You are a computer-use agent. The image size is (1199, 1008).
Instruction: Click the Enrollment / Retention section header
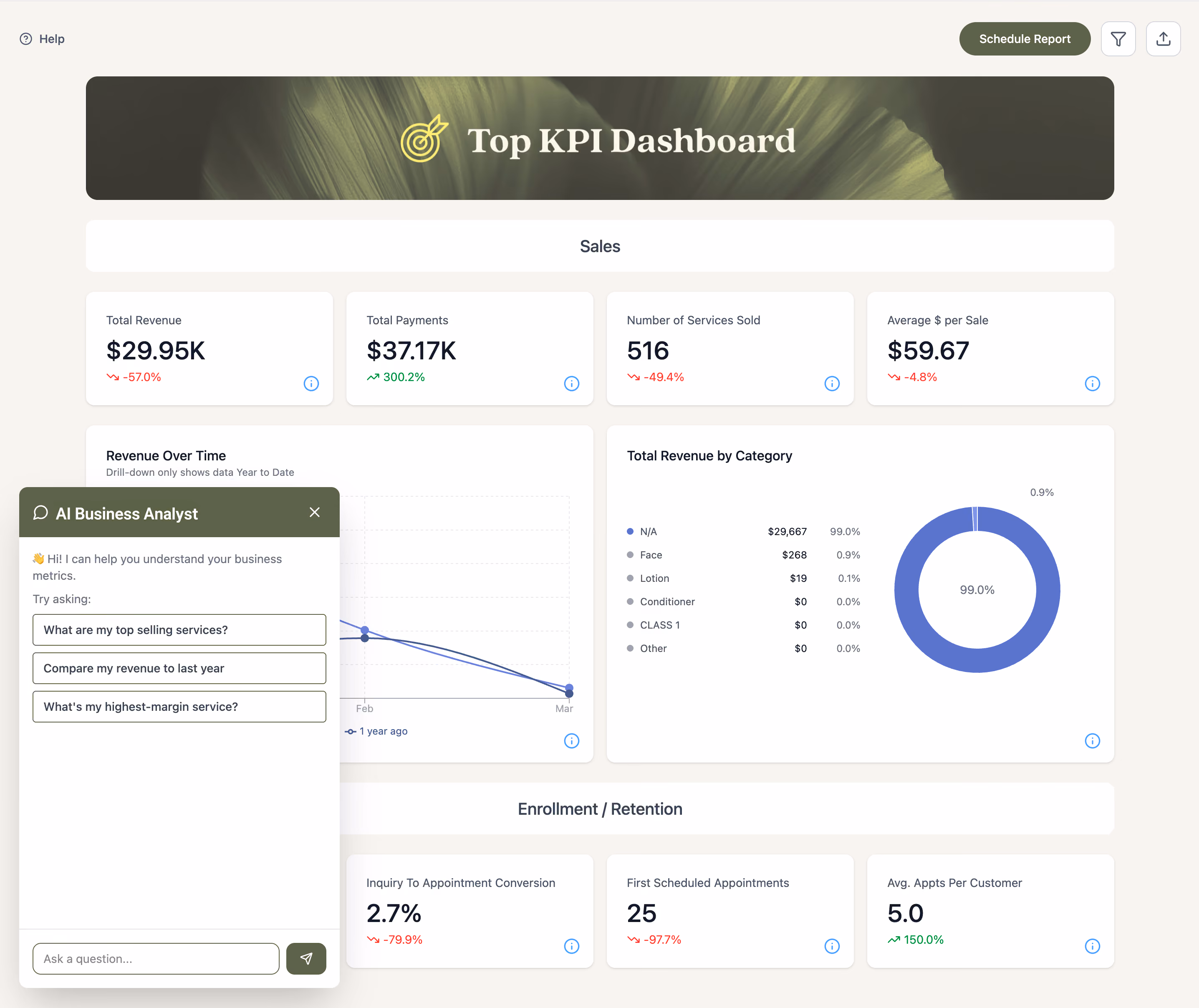click(600, 809)
